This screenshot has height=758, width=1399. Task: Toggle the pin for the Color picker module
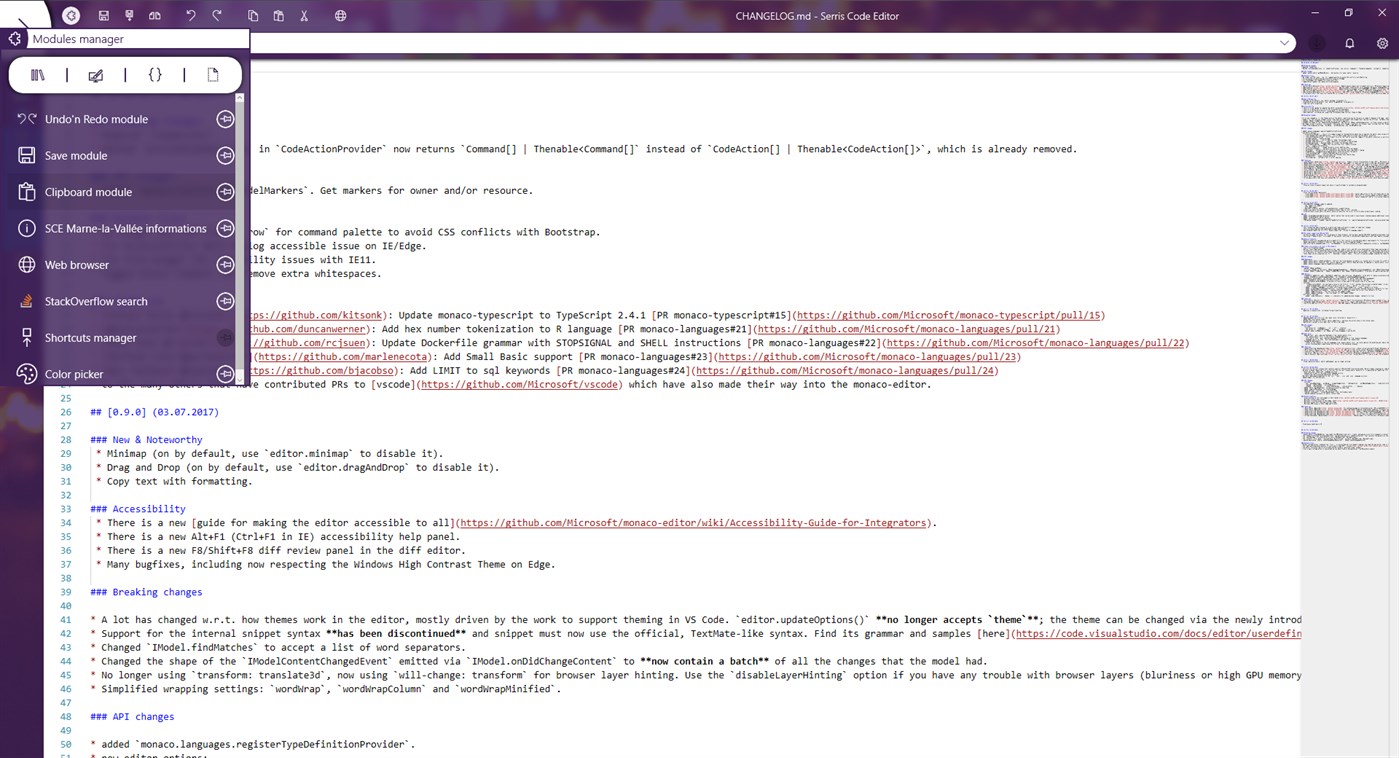tap(225, 373)
